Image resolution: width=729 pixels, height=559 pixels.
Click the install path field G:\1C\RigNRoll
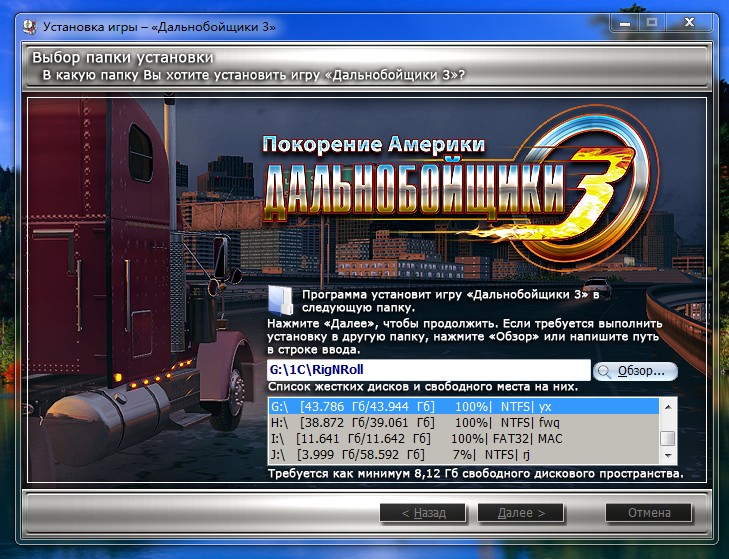[x=429, y=370]
